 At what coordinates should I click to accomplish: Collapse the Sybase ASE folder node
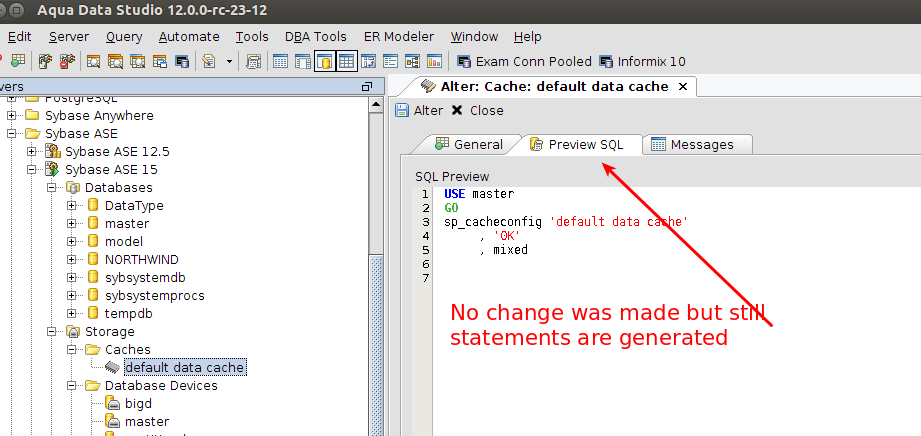coord(11,133)
